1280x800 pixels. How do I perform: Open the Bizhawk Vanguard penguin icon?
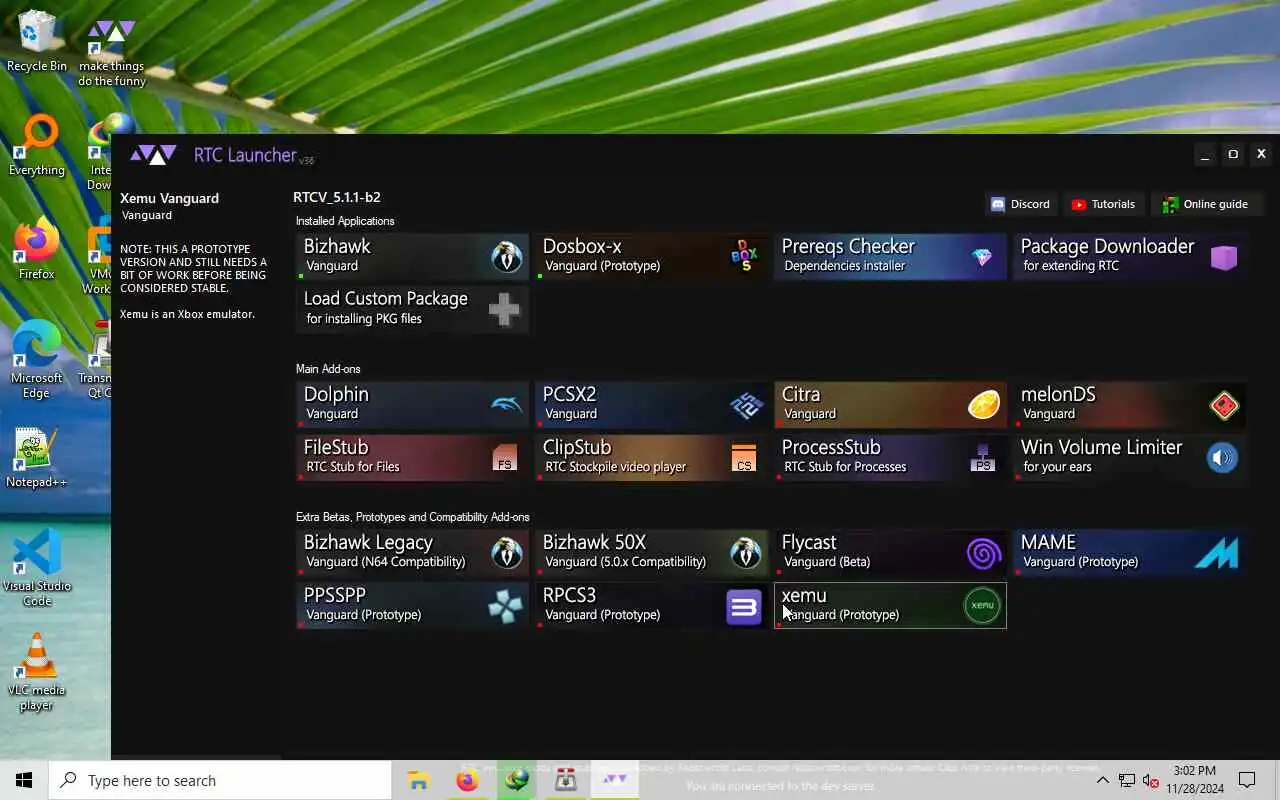click(x=506, y=257)
